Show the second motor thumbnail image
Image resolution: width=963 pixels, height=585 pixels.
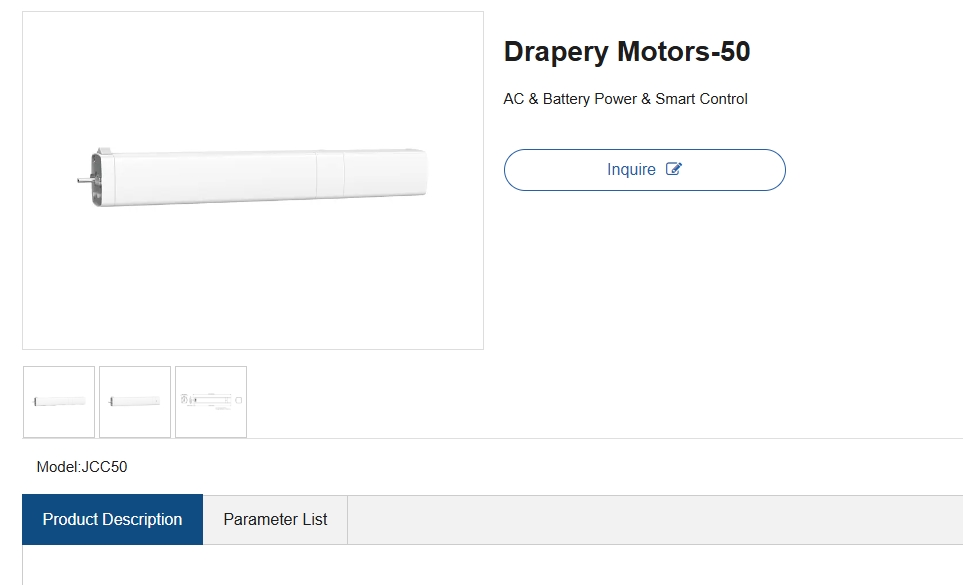pos(135,402)
